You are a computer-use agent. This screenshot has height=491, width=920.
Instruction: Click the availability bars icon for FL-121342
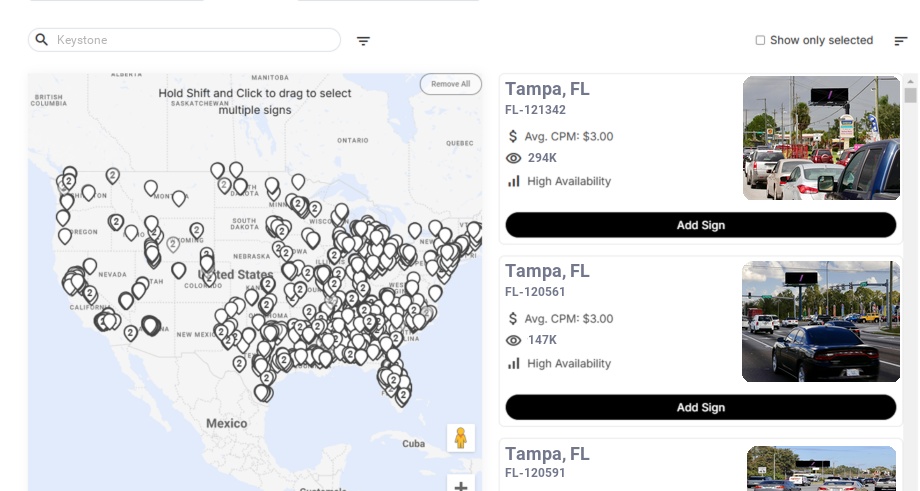(x=514, y=181)
